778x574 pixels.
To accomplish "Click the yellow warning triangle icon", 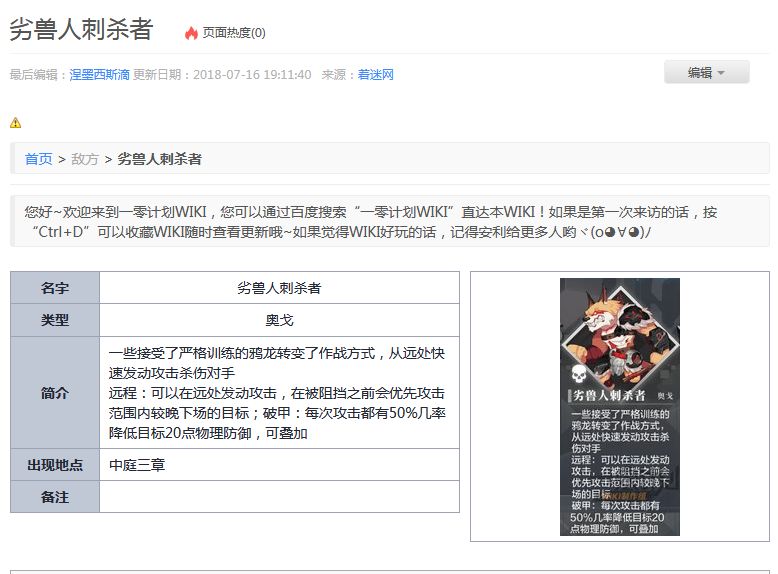I will click(x=15, y=123).
